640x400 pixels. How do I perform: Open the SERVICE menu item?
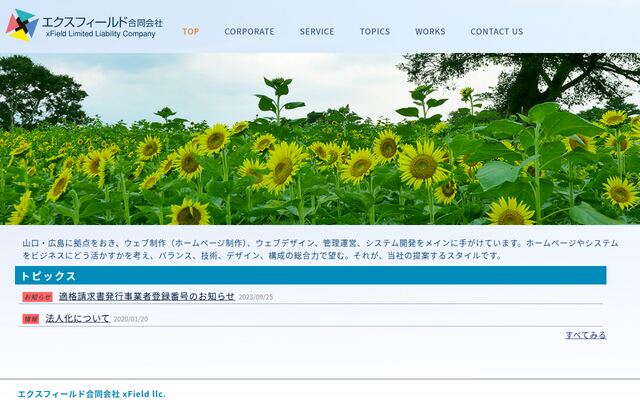[317, 31]
